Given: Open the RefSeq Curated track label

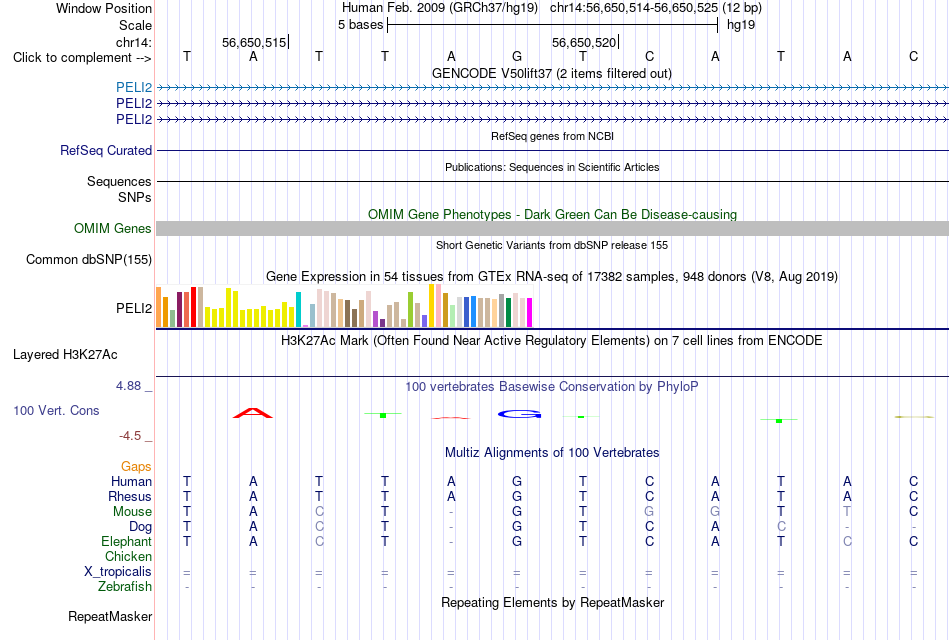Looking at the screenshot, I should (106, 150).
